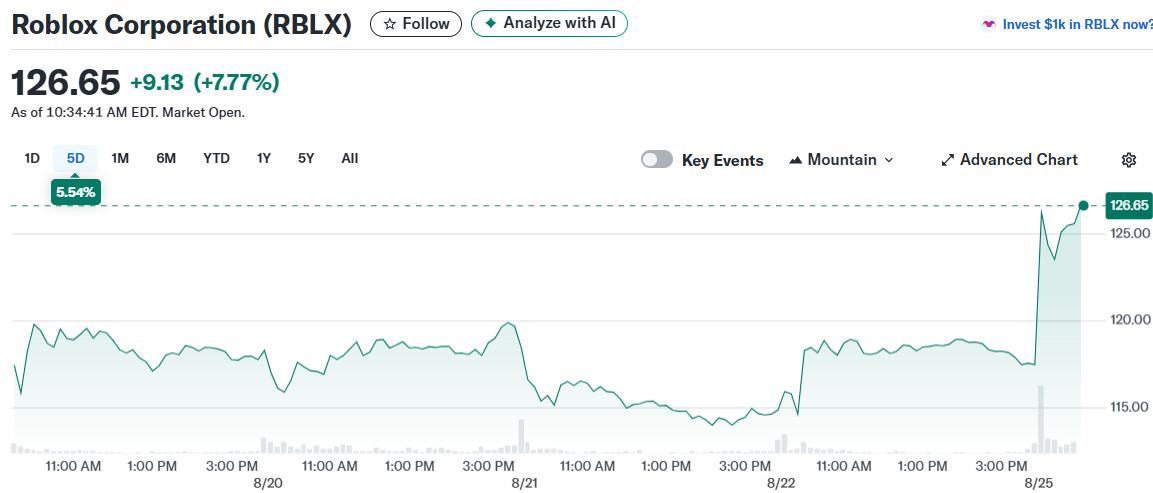The width and height of the screenshot is (1153, 493).
Task: Select the 5D range tab
Action: tap(76, 158)
